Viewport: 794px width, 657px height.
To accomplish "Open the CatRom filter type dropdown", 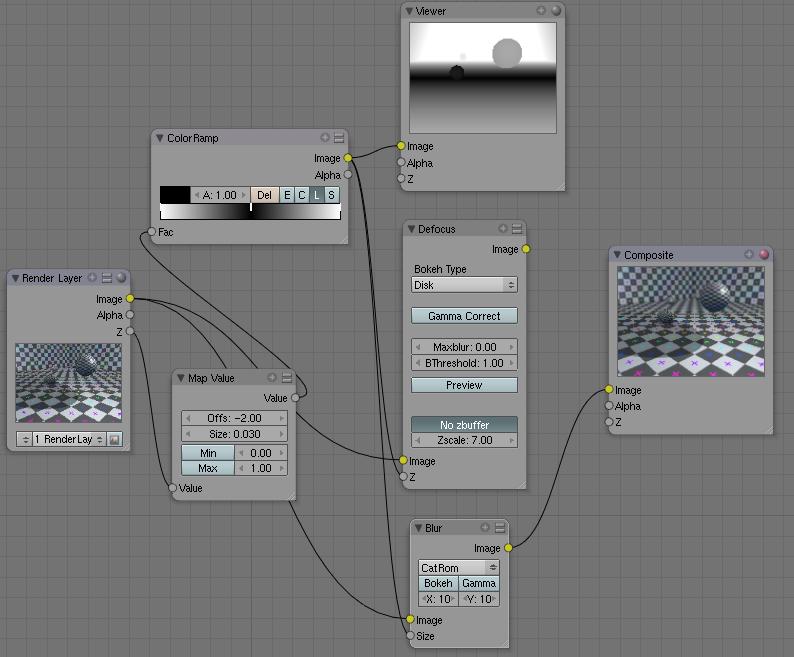I will [x=459, y=568].
